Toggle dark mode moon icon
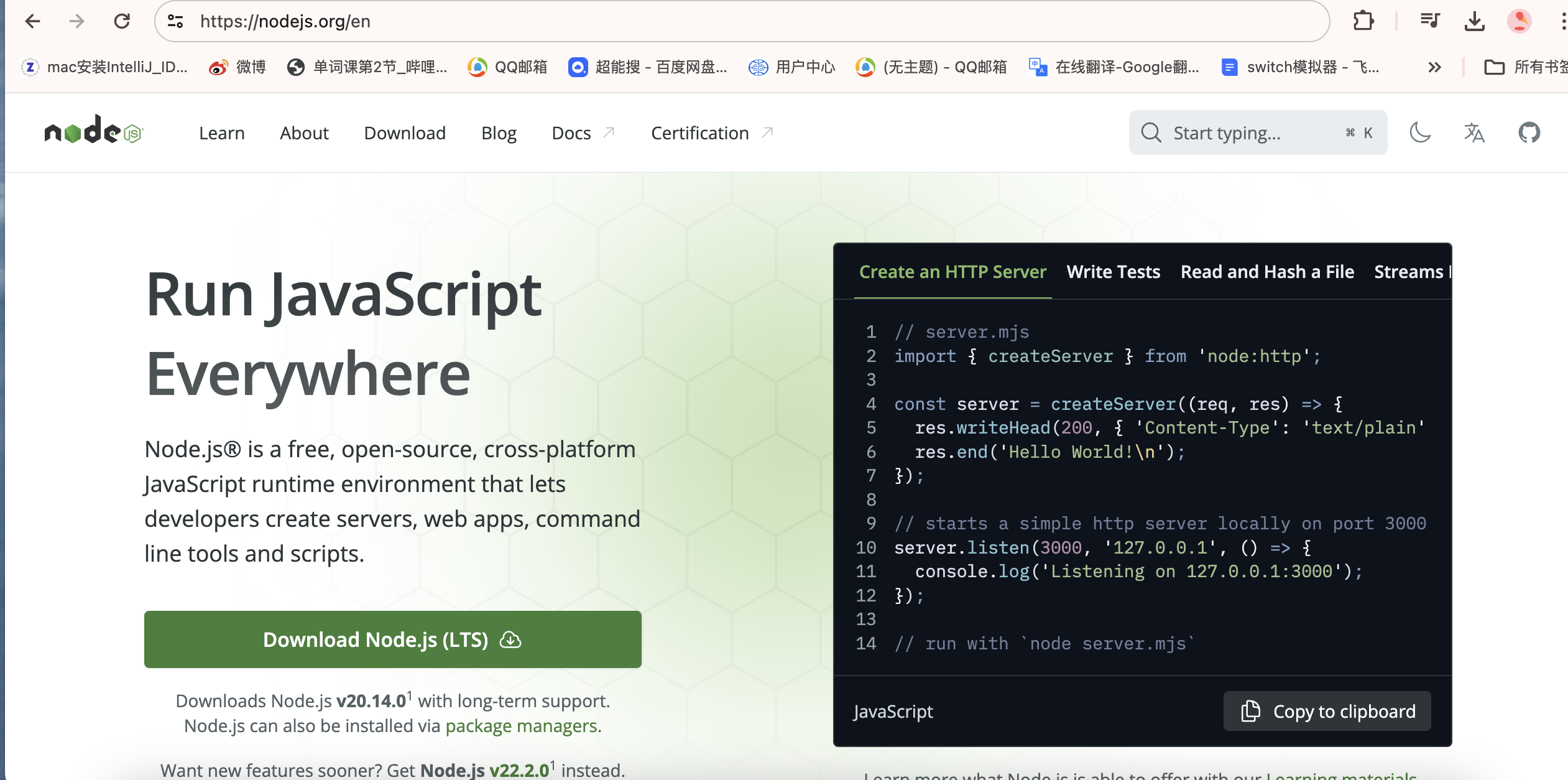The width and height of the screenshot is (1568, 780). tap(1420, 132)
